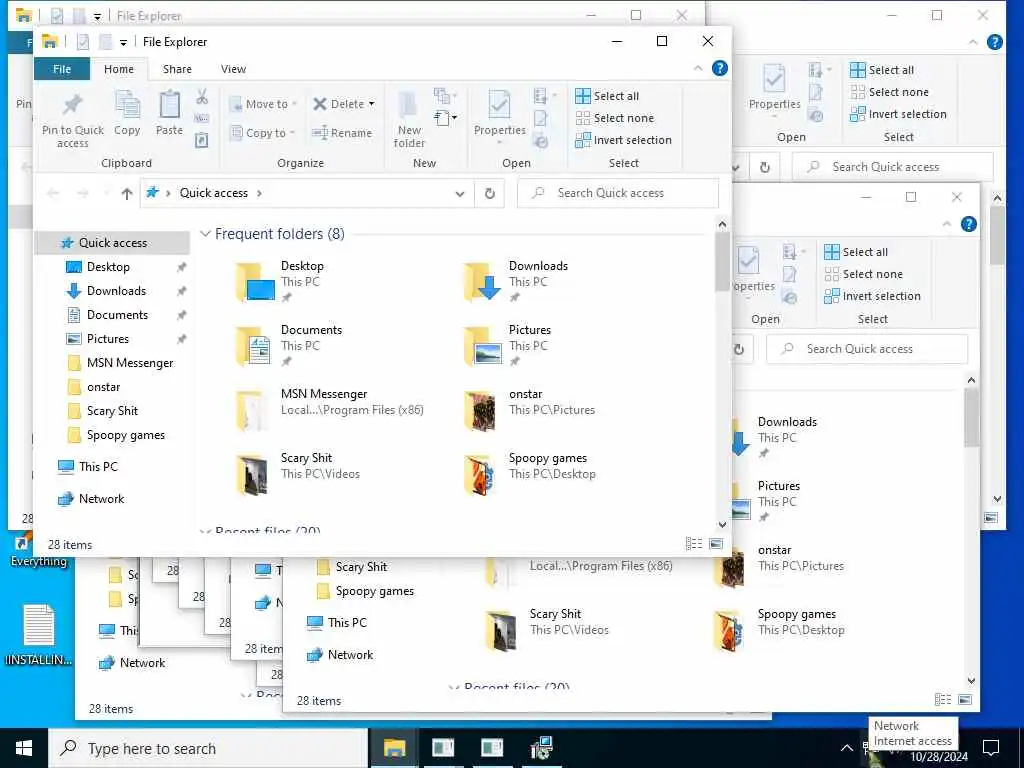Screen dimensions: 1024x768
Task: Open the Desktop folder in Frequent folders
Action: click(281, 281)
